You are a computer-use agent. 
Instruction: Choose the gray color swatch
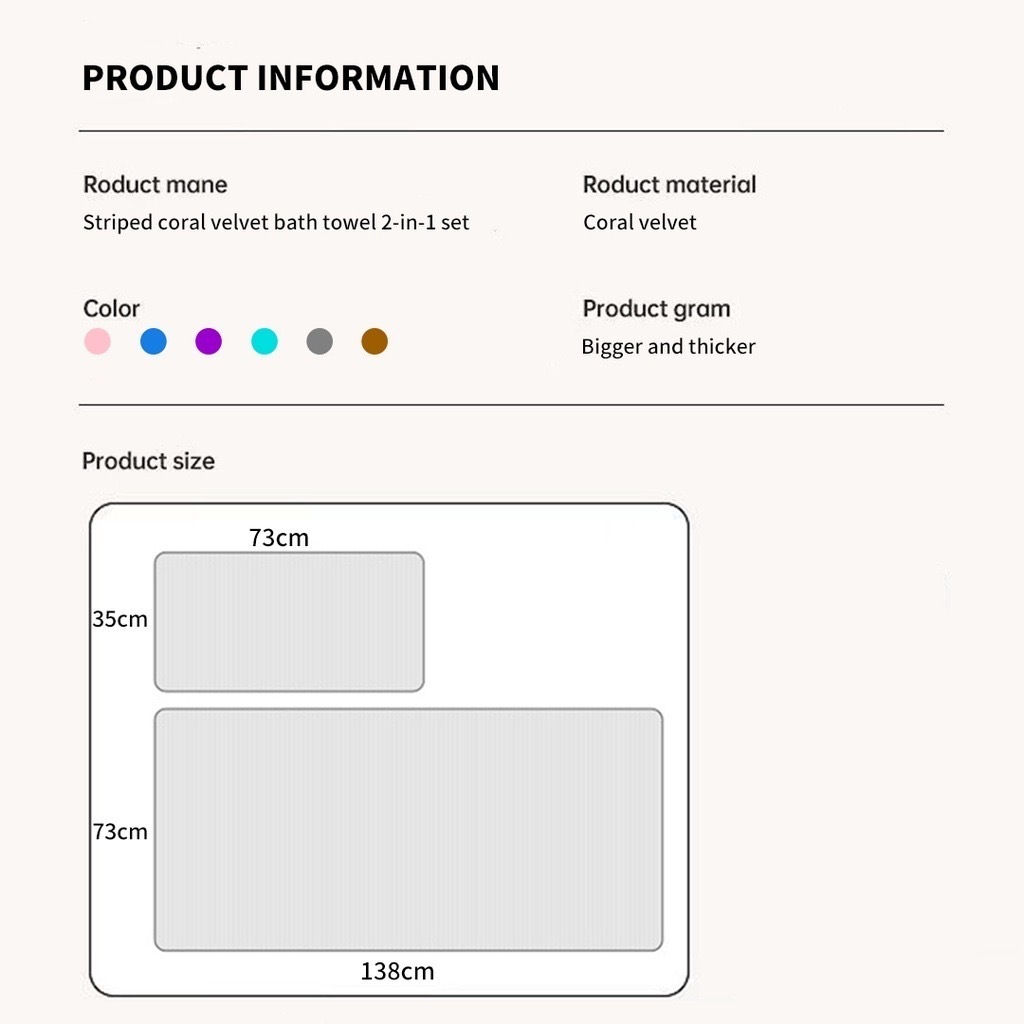pyautogui.click(x=319, y=342)
